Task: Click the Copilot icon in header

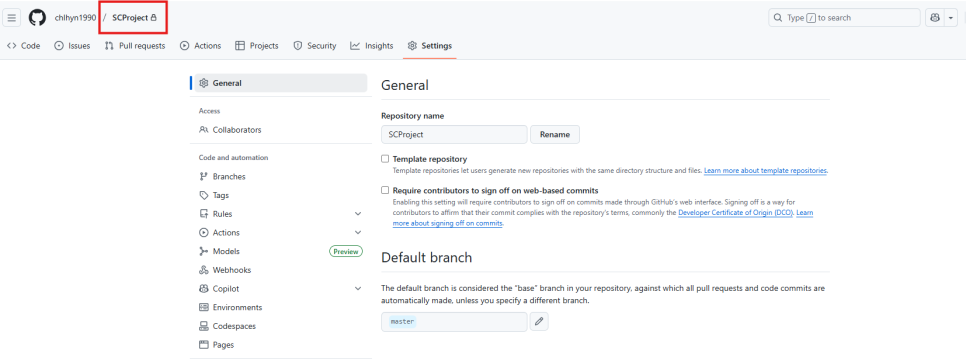Action: (934, 18)
